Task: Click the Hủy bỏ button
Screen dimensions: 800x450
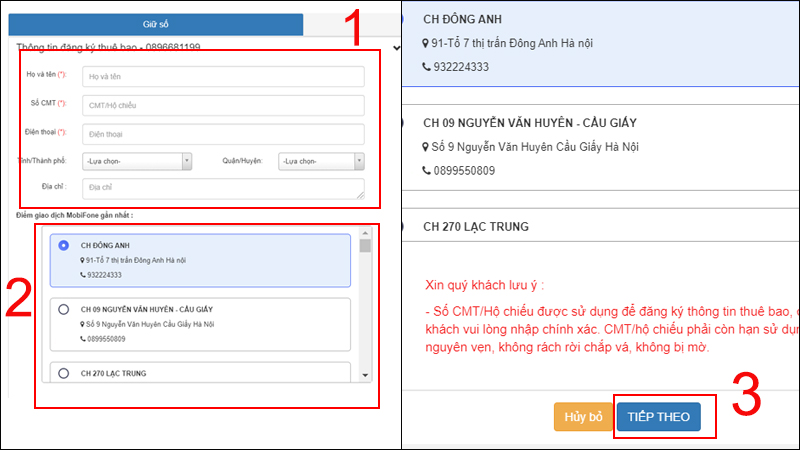Action: pos(583,417)
